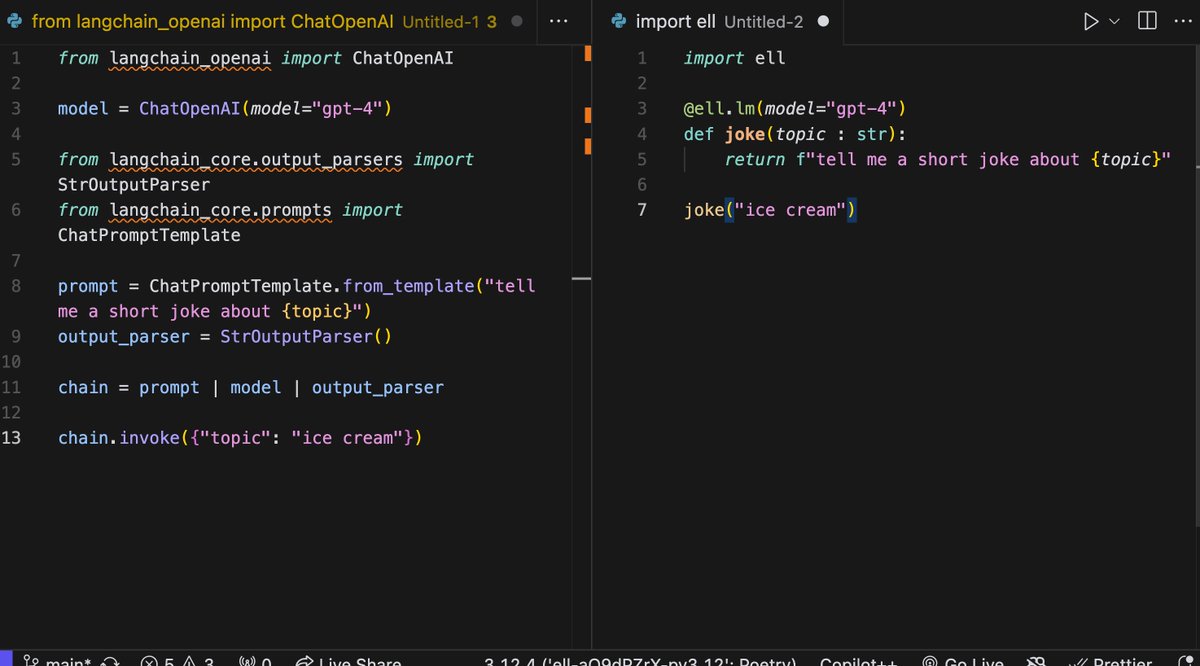This screenshot has height=666, width=1200.
Task: Click '{topic}' placeholder in left editor
Action: point(316,311)
